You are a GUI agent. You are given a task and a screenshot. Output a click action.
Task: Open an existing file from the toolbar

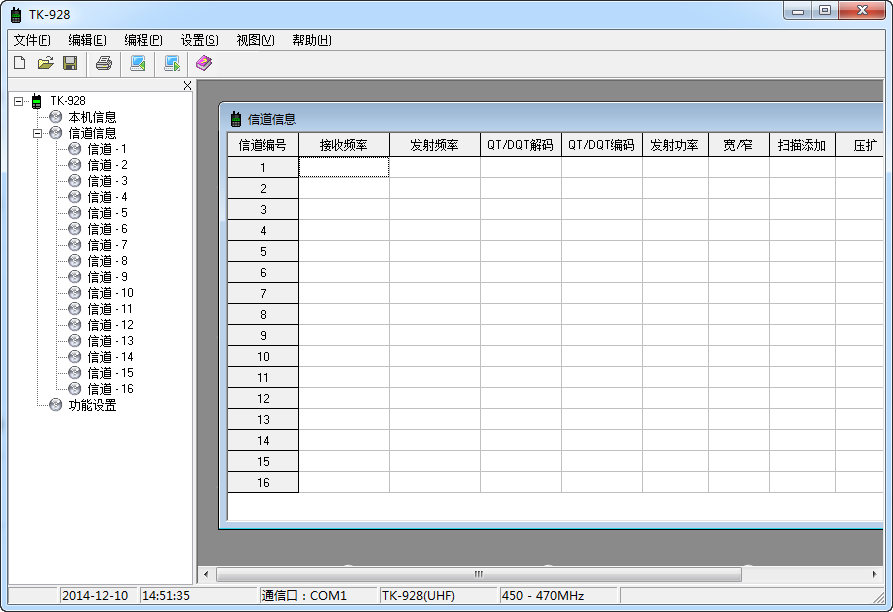pos(45,63)
